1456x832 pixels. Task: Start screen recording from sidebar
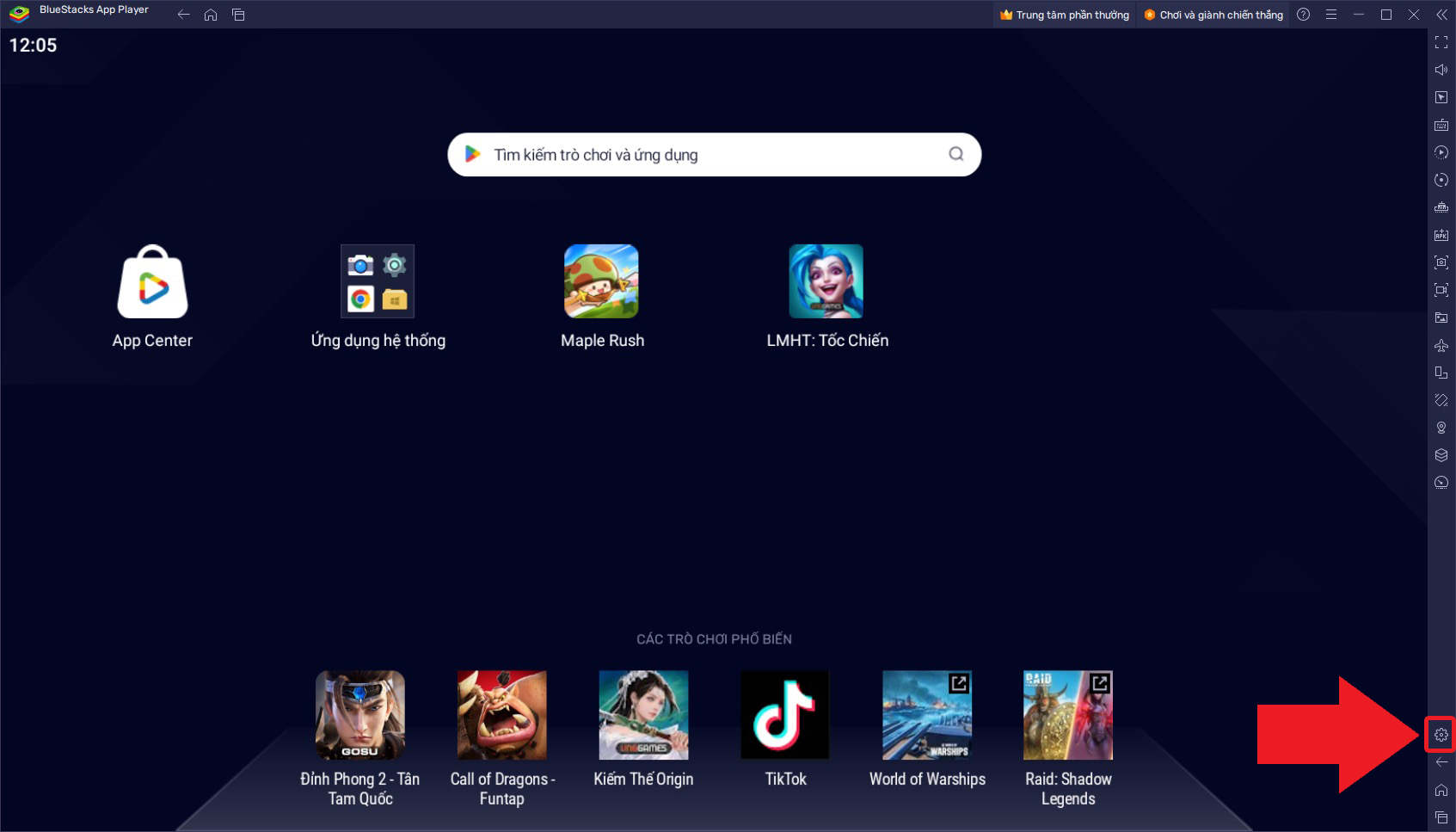pyautogui.click(x=1441, y=290)
